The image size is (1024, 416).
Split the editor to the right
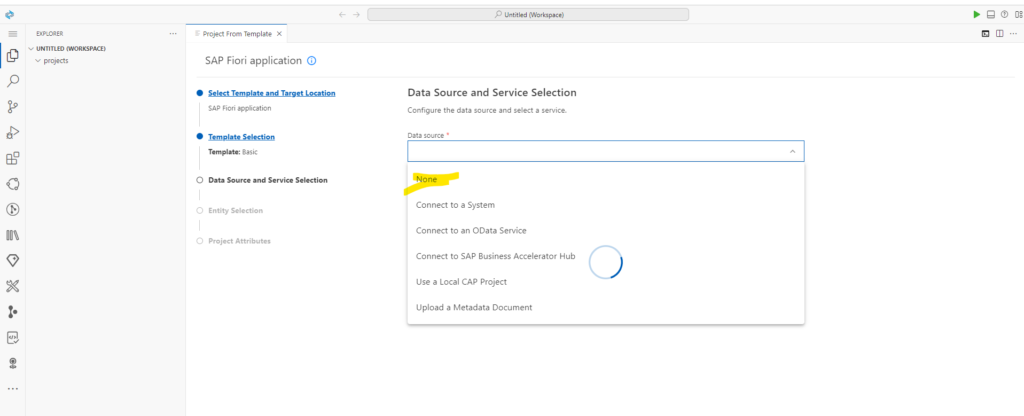(1000, 33)
